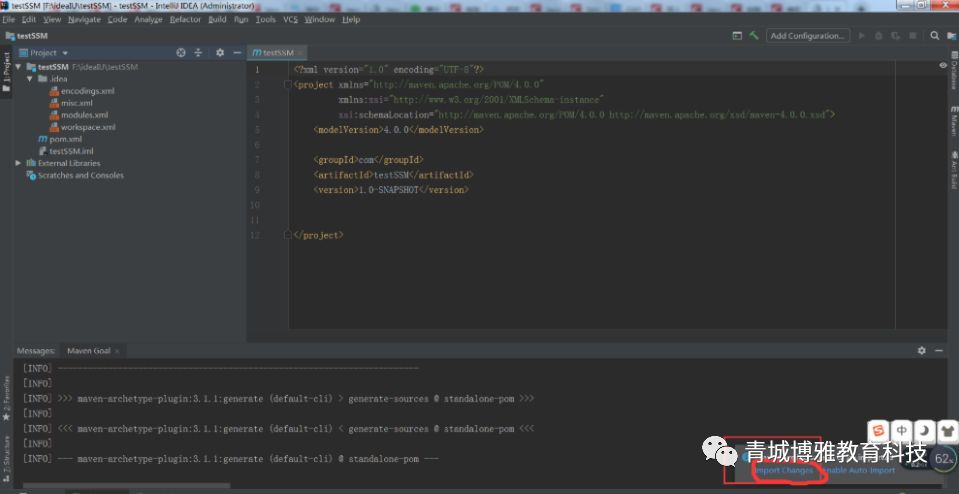The width and height of the screenshot is (959, 494).
Task: Select misc.xml in project tree
Action: click(71, 103)
